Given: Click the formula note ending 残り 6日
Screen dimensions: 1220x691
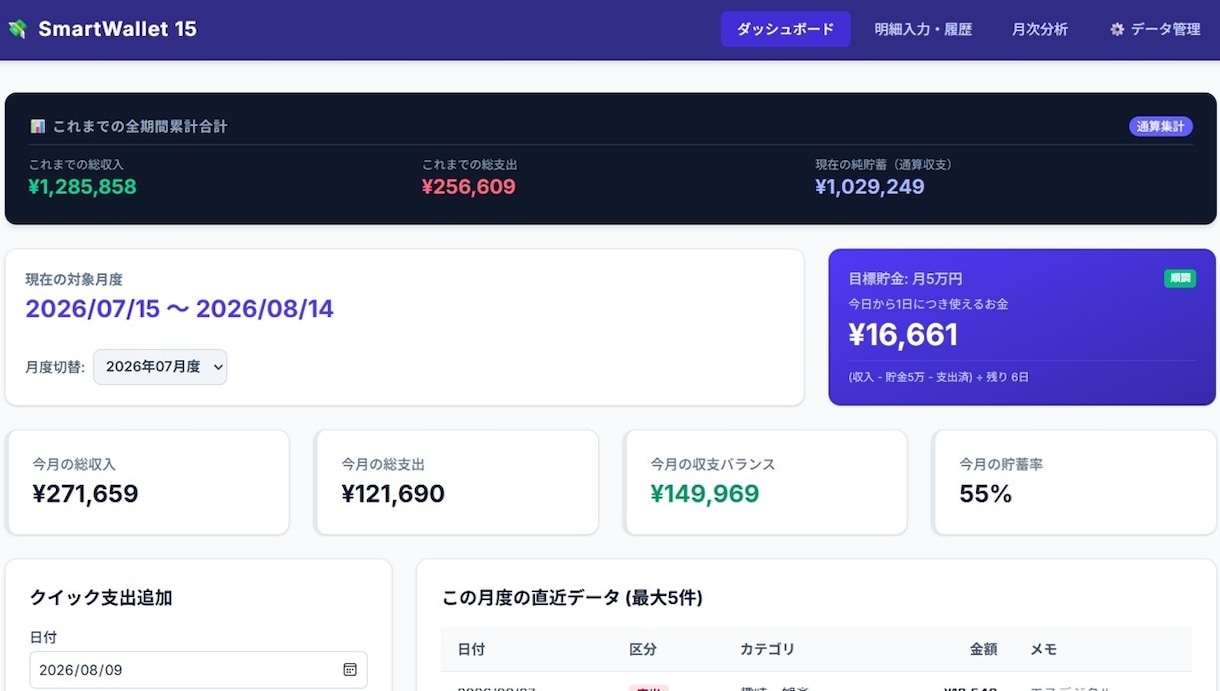Looking at the screenshot, I should click(x=939, y=377).
